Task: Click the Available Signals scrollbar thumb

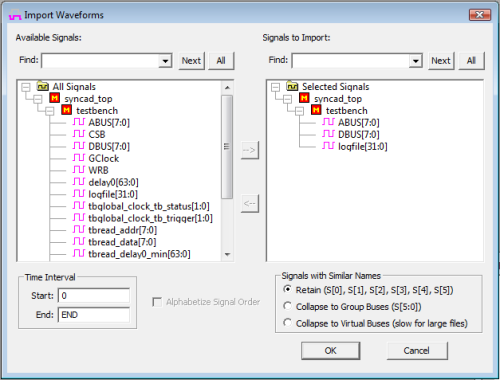Action: (x=227, y=147)
